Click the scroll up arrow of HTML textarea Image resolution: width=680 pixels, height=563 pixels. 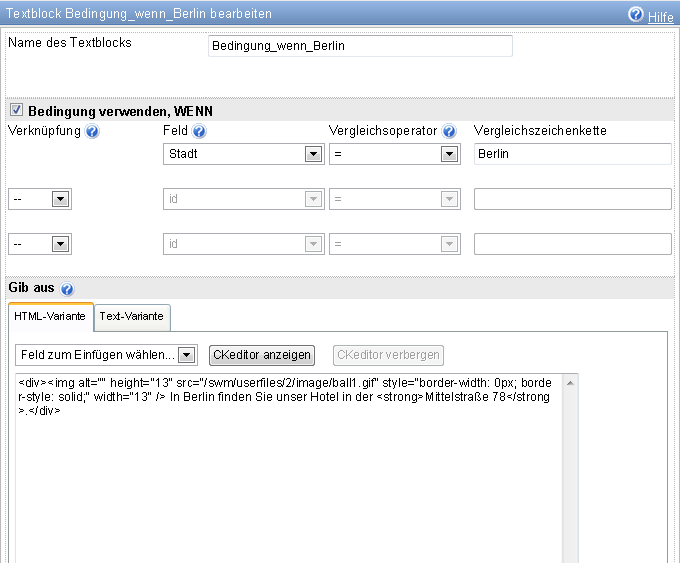(x=570, y=382)
